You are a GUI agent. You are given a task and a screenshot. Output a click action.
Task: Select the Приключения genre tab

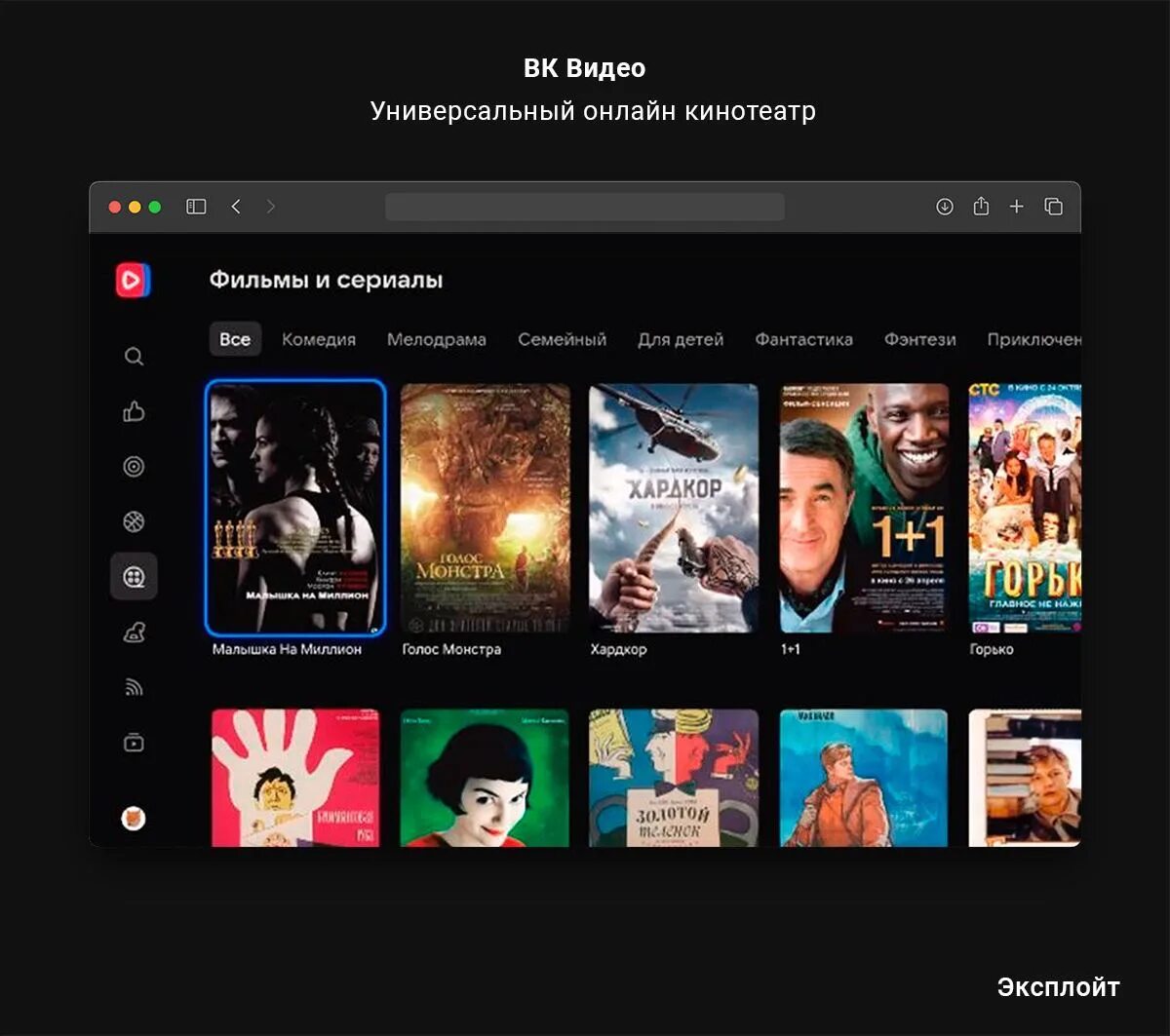(x=1033, y=340)
